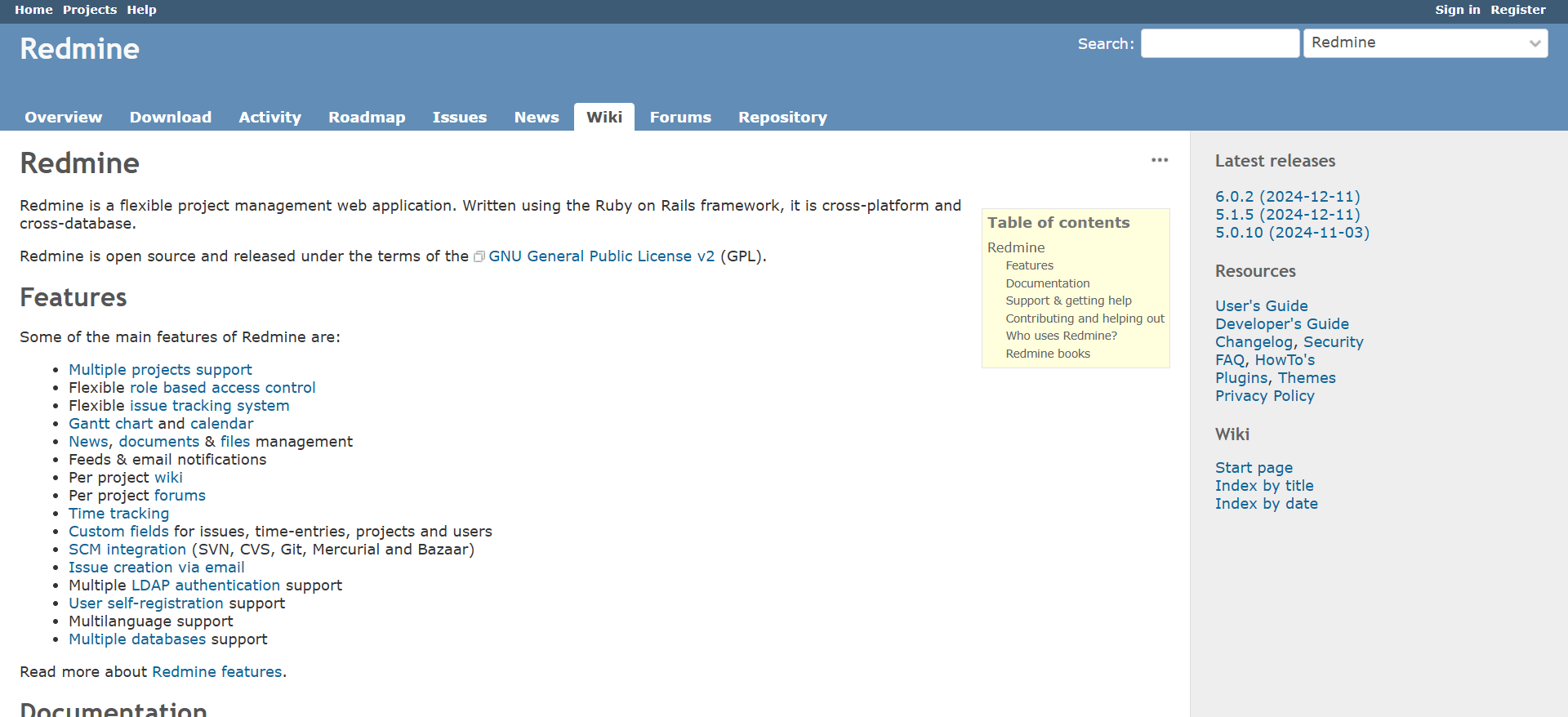Viewport: 1568px width, 717px height.
Task: Click inside the Search input field
Action: tap(1220, 43)
